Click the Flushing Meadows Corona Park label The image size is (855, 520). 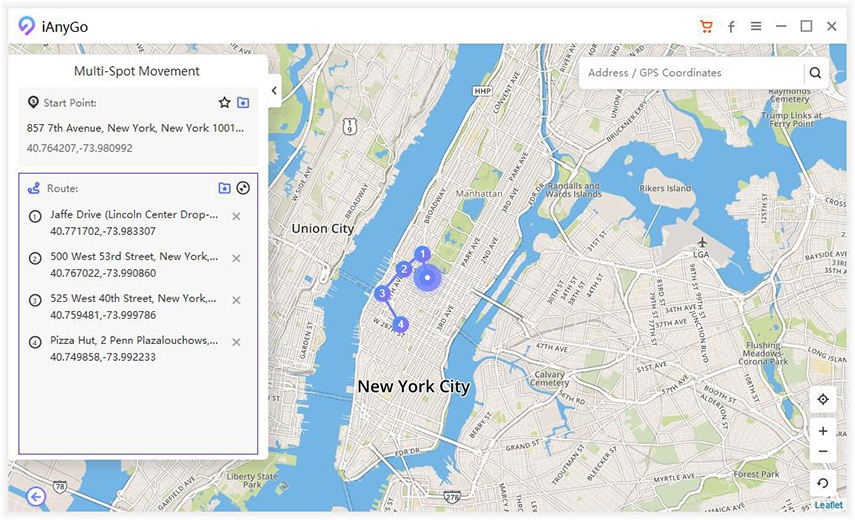(x=763, y=353)
